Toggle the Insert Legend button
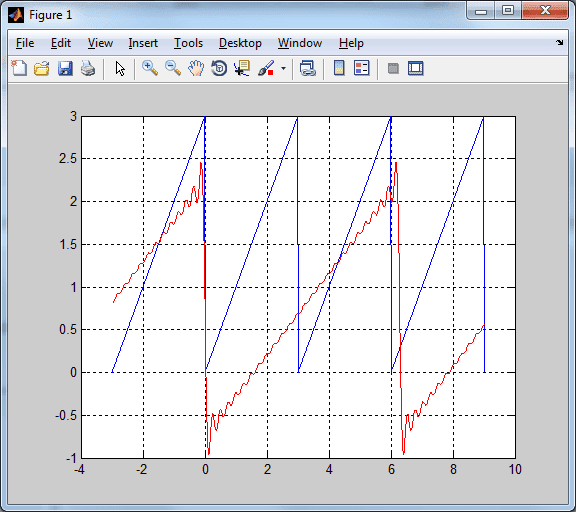This screenshot has width=576, height=512. point(361,68)
